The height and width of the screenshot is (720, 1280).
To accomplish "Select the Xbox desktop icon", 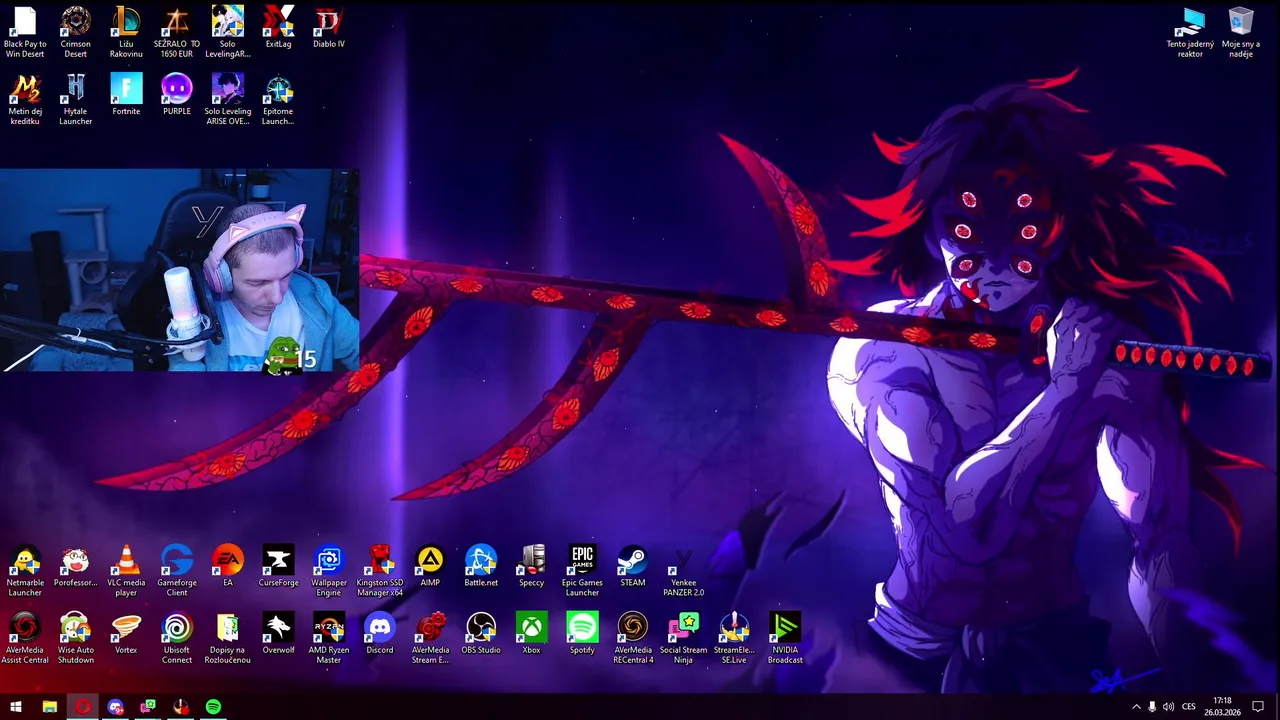I will click(532, 633).
